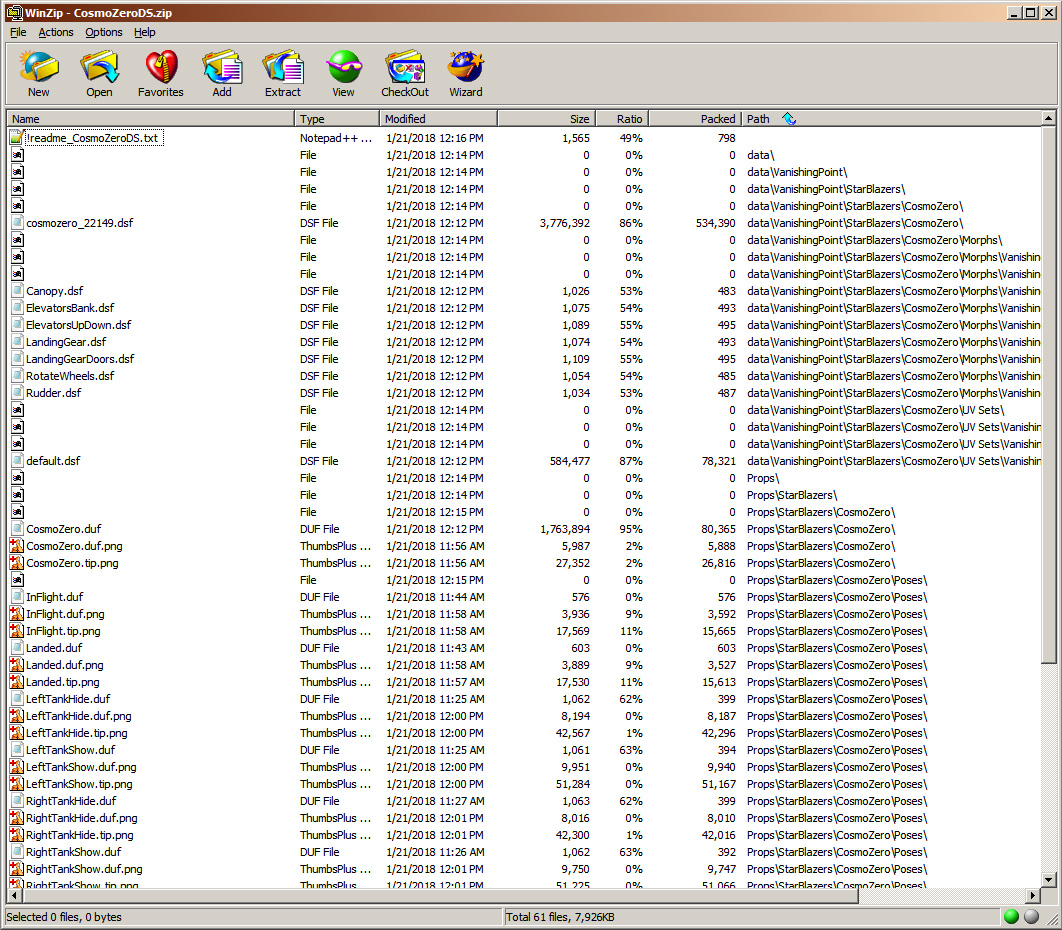
Task: Sort files by the Name column header
Action: coord(150,119)
